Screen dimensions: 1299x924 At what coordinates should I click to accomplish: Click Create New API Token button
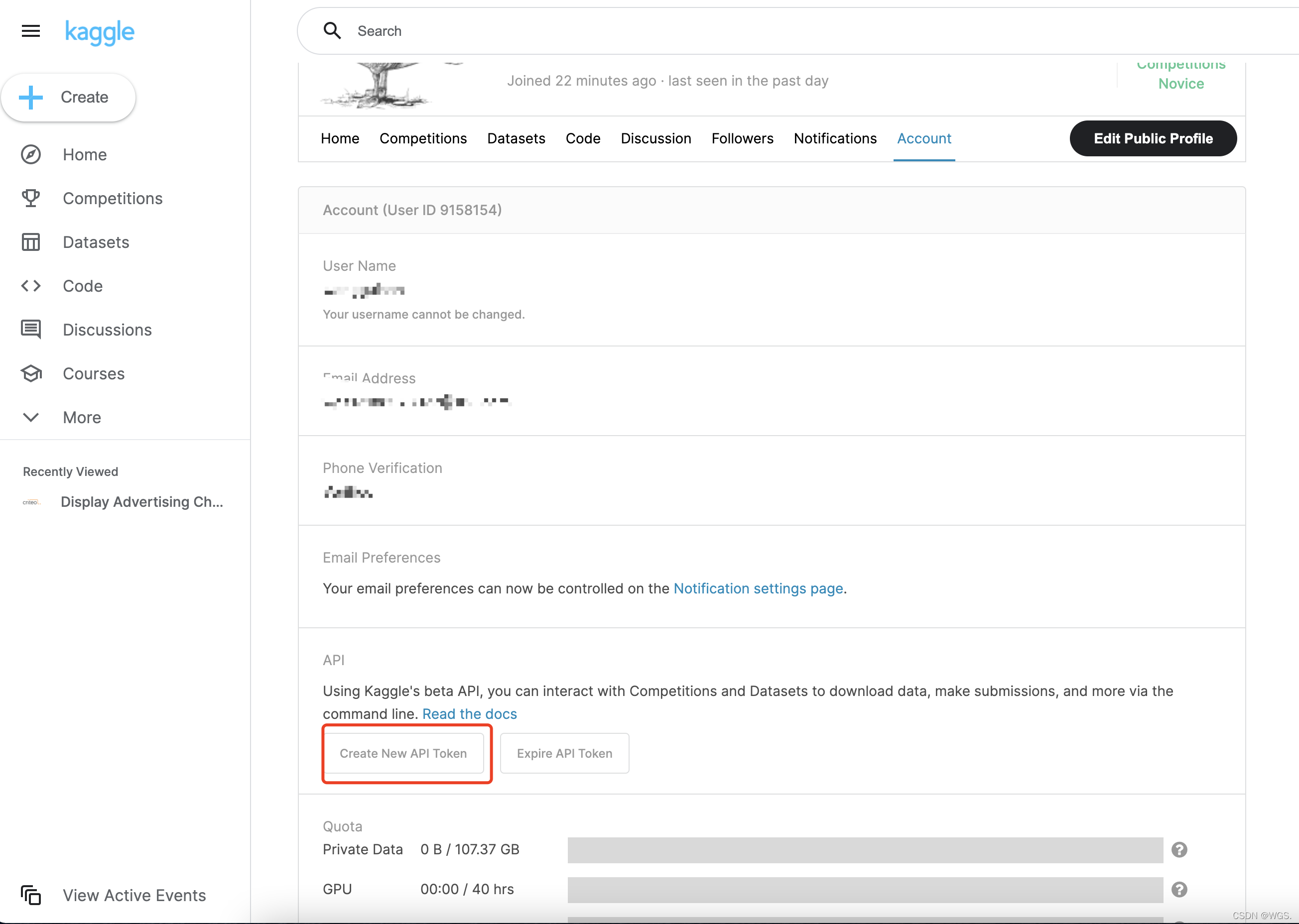pyautogui.click(x=403, y=753)
